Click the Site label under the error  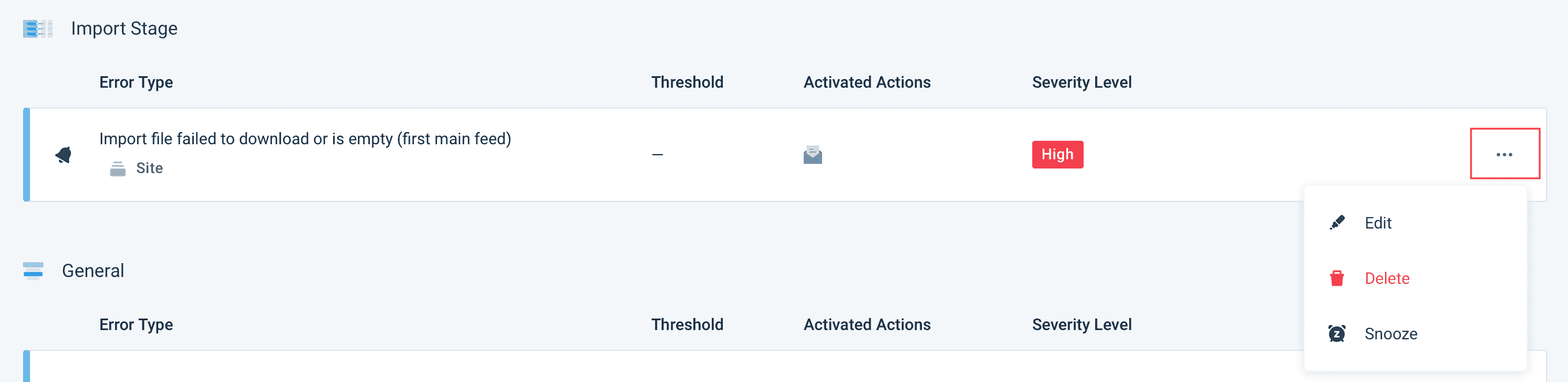click(149, 168)
